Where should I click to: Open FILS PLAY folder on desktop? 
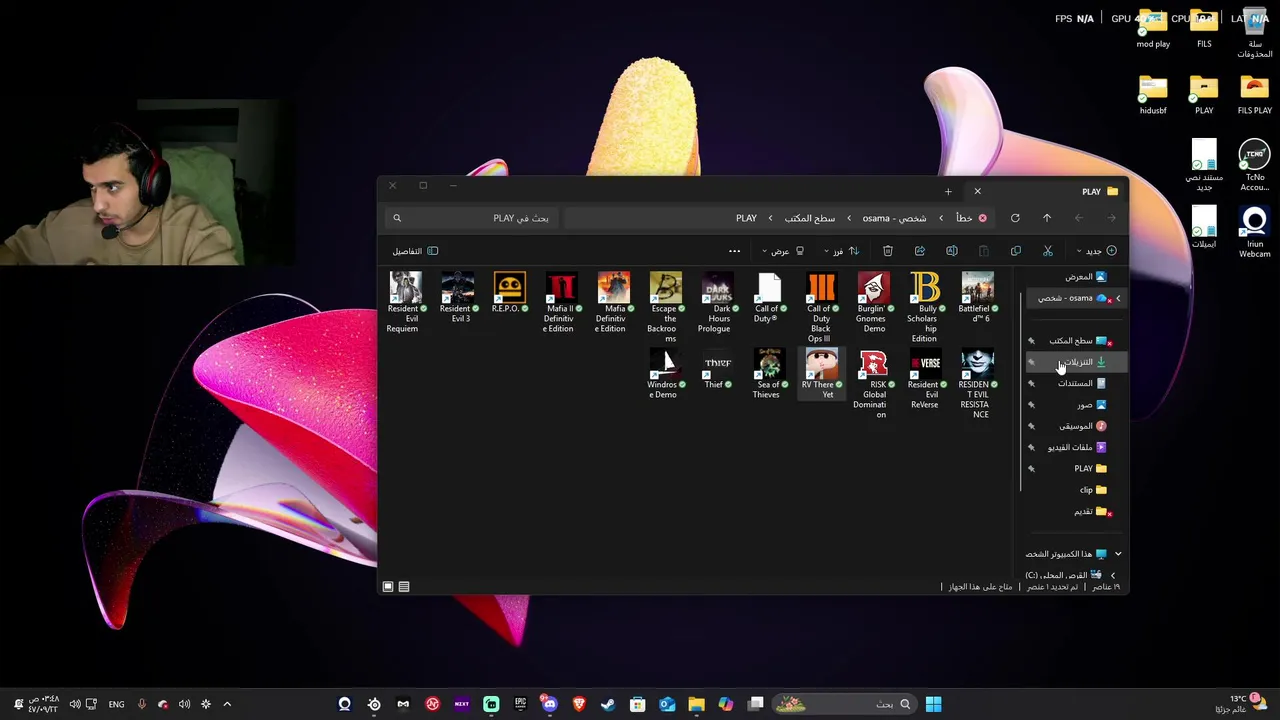point(1254,95)
